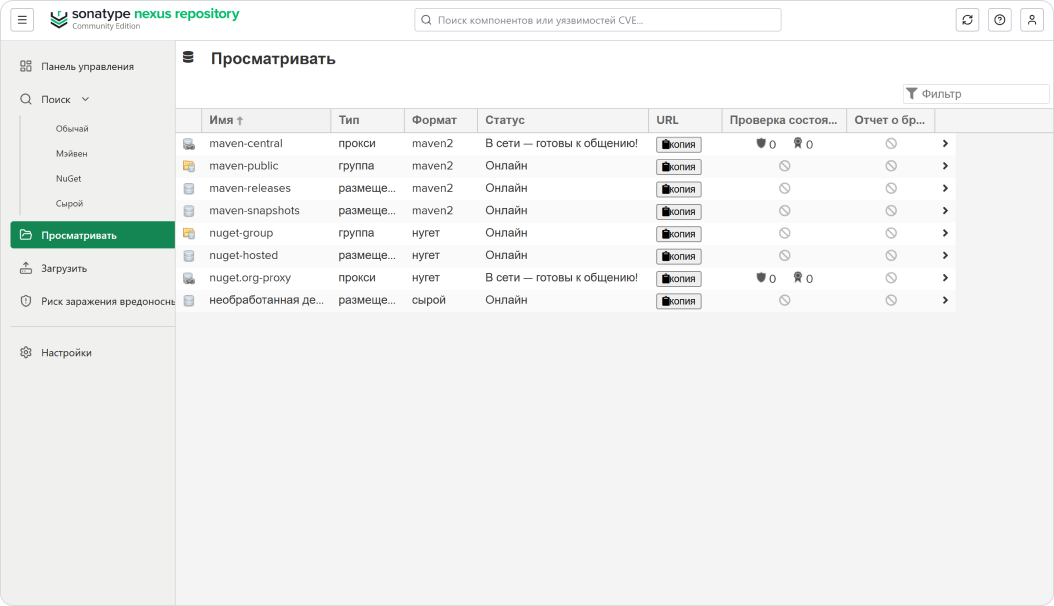Sort by the Формат column header
This screenshot has height=606, width=1054.
440,120
